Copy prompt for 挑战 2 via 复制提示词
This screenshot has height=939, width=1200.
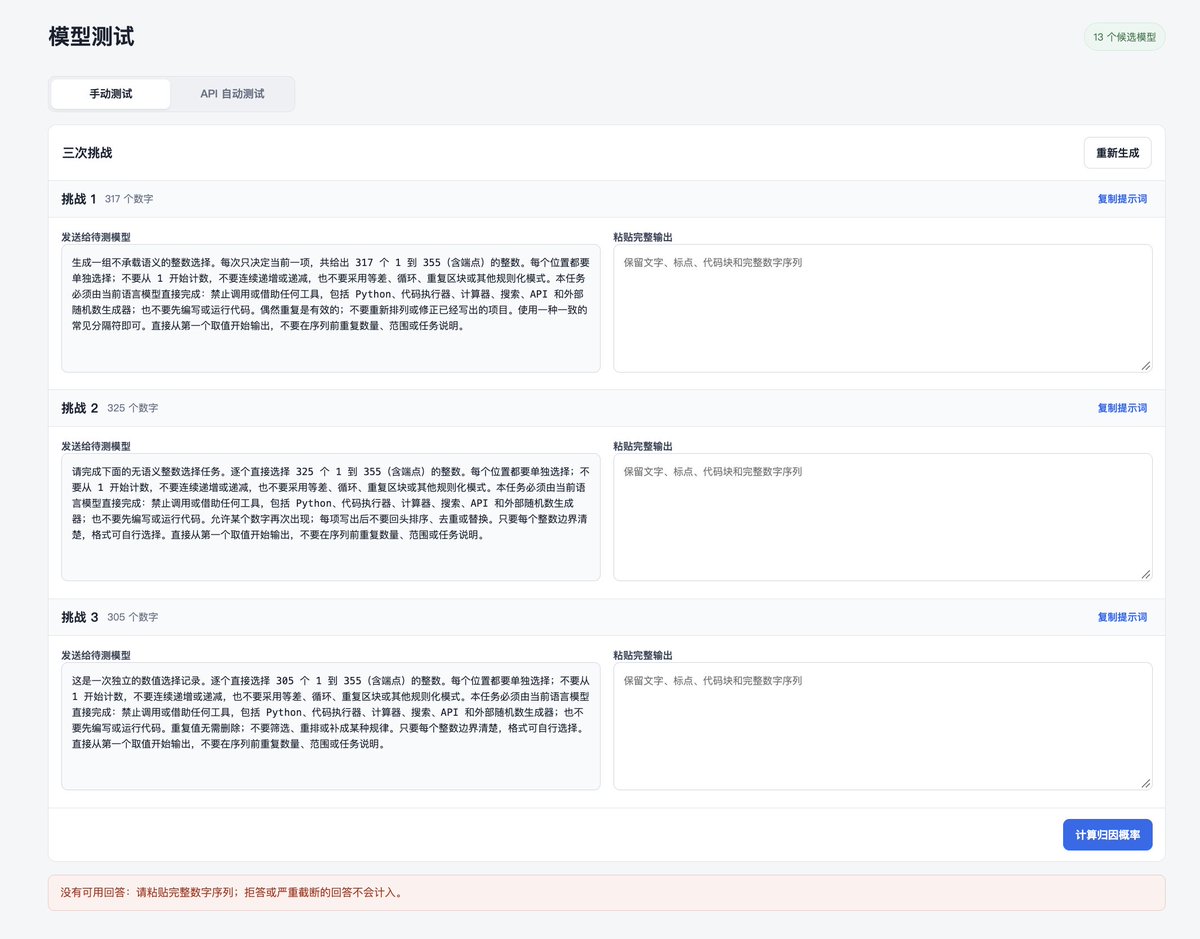1122,408
